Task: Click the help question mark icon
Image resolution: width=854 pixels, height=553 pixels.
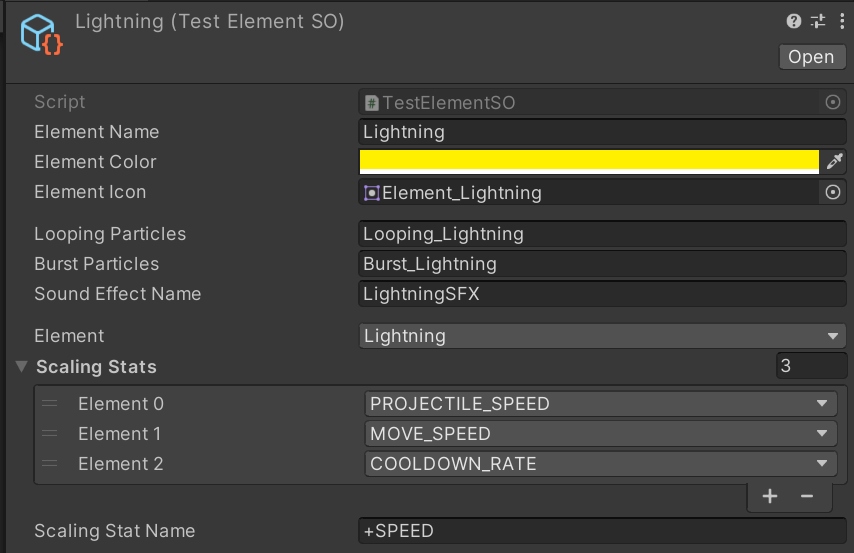Action: pos(794,21)
